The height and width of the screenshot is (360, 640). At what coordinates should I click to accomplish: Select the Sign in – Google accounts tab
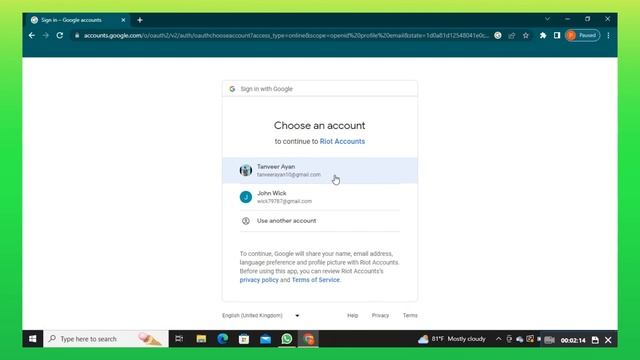point(78,20)
